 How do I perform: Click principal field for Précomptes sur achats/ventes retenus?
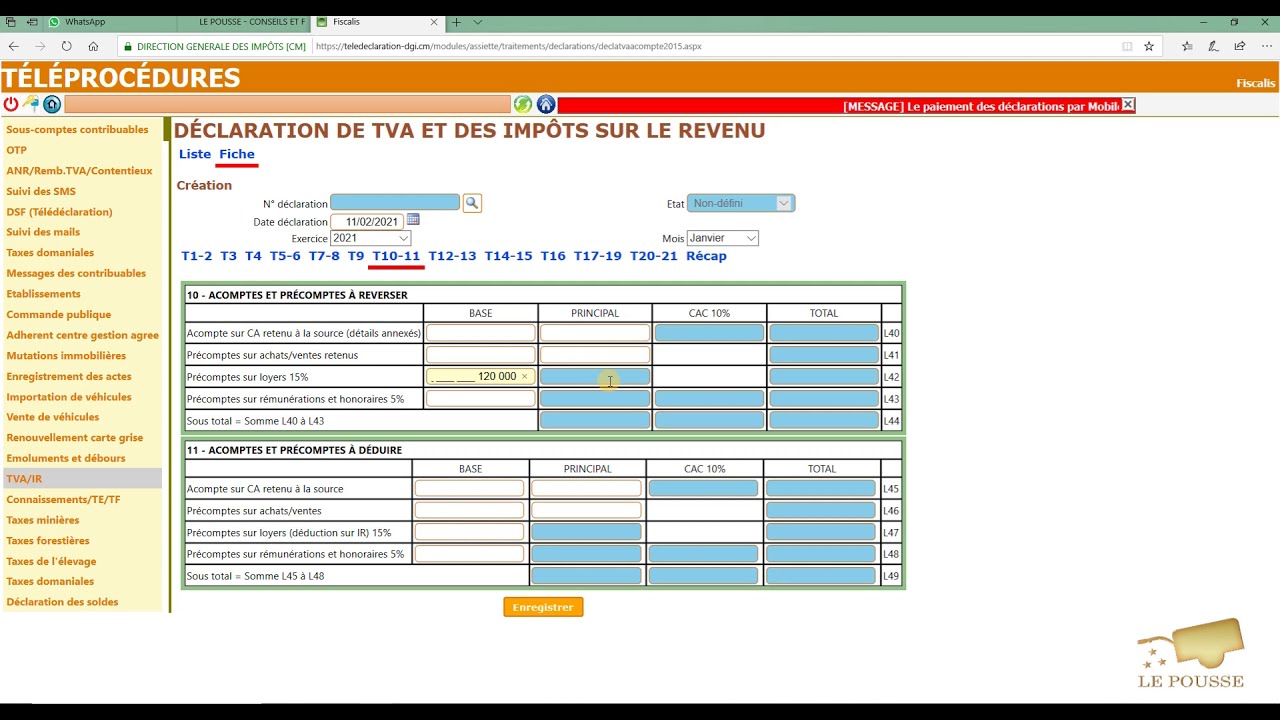(595, 355)
